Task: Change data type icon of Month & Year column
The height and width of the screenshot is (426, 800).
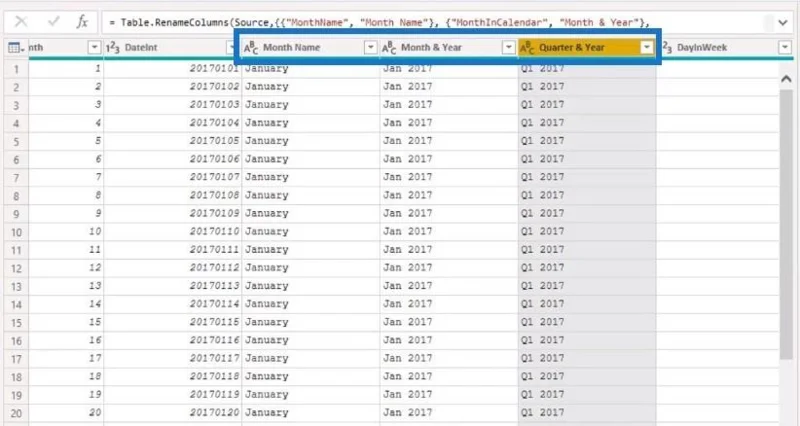Action: (x=389, y=47)
